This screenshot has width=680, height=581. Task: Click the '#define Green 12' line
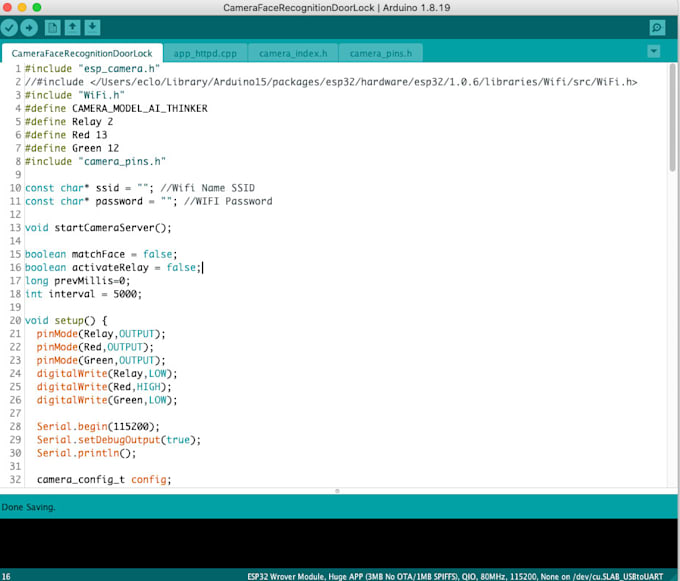72,148
